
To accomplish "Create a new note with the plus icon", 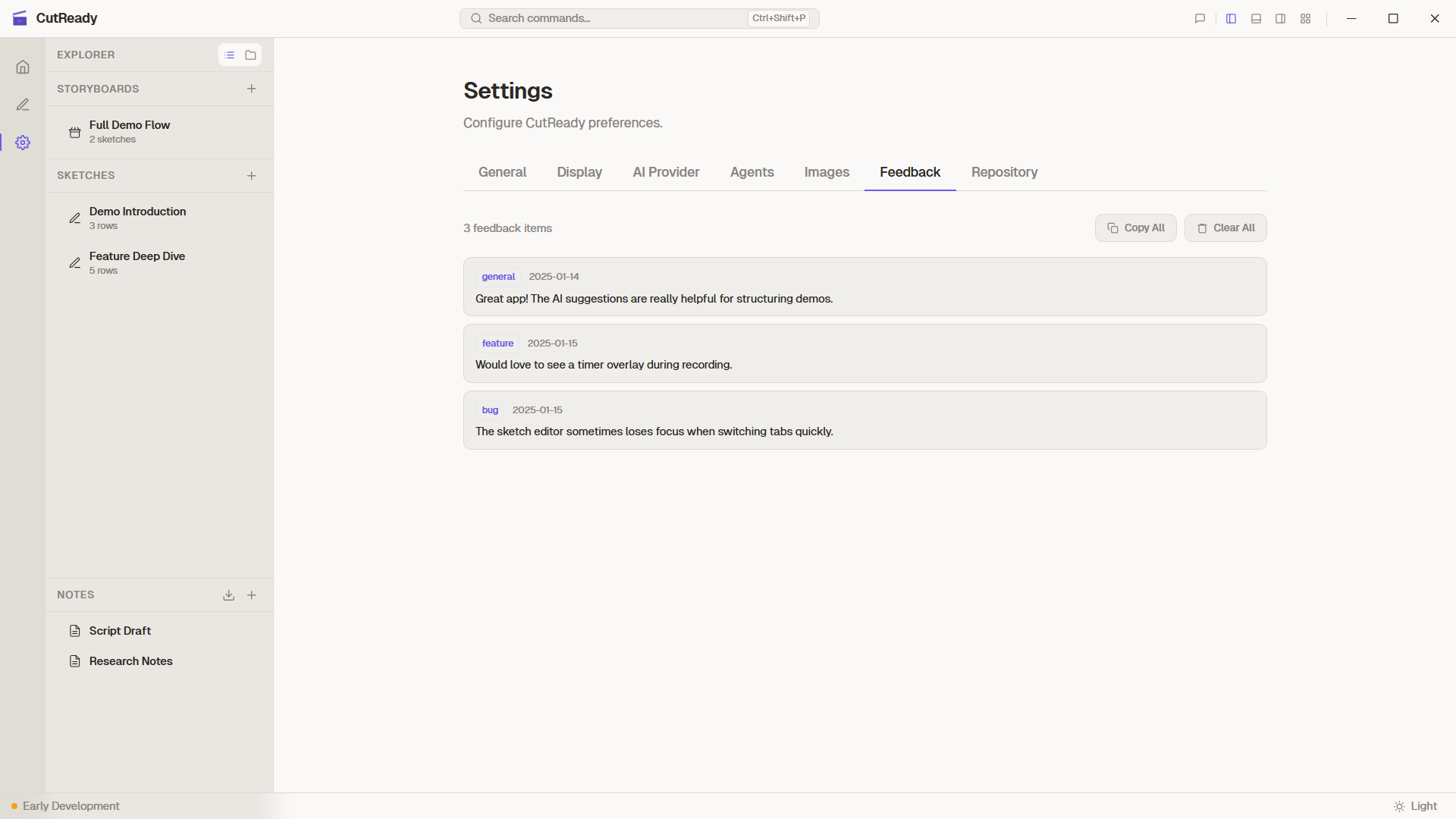I will coord(252,595).
